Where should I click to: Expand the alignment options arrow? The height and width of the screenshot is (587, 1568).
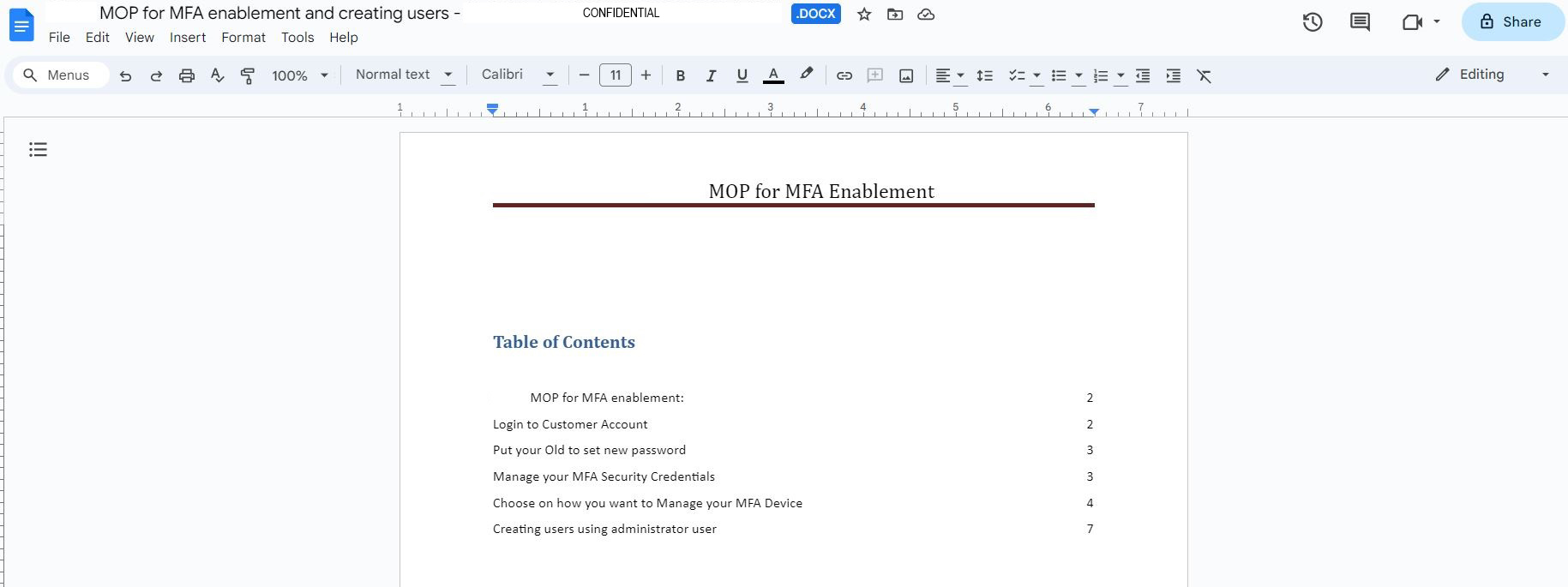click(960, 75)
